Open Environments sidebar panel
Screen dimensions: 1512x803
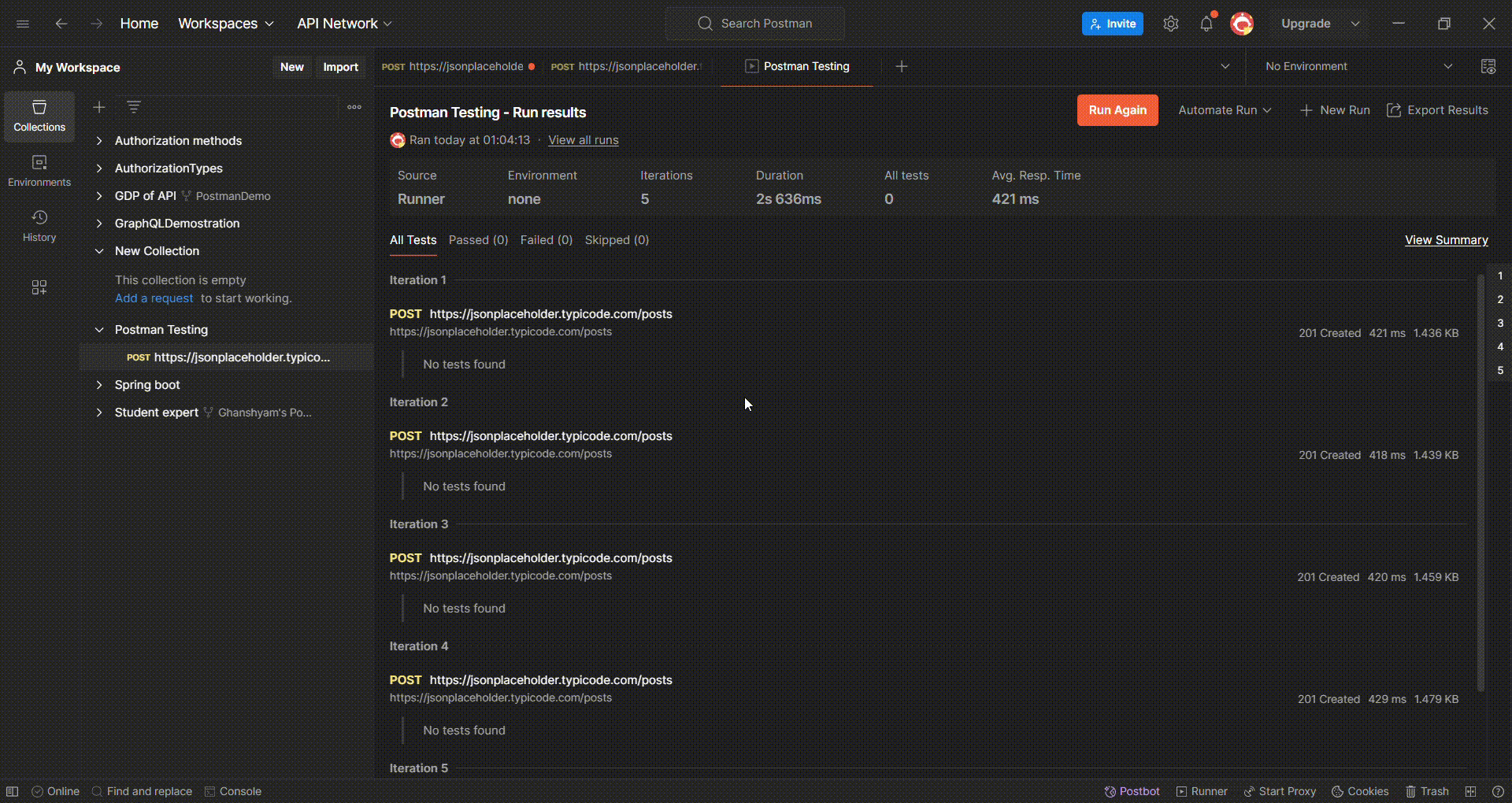(39, 171)
